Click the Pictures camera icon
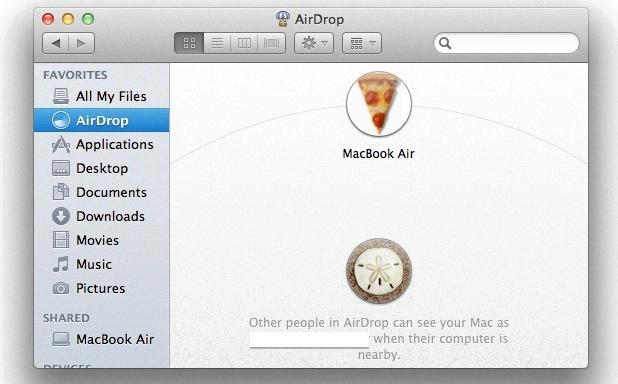Viewport: 618px width, 384px height. 61,288
